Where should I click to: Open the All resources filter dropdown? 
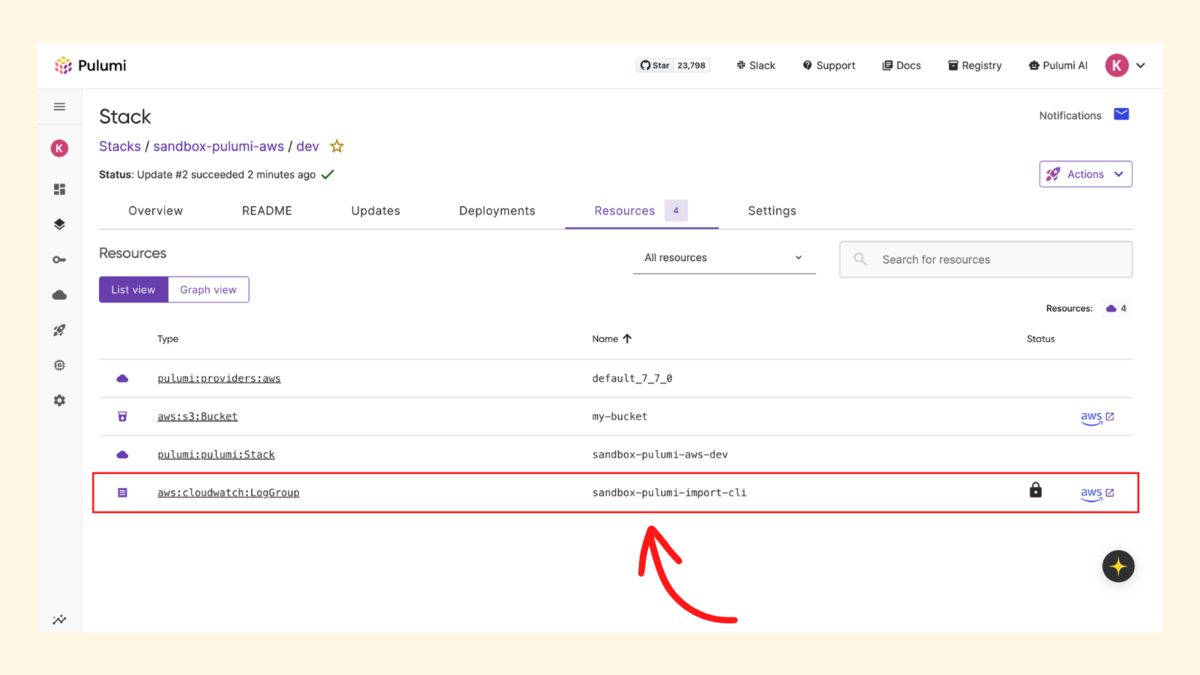click(x=724, y=258)
